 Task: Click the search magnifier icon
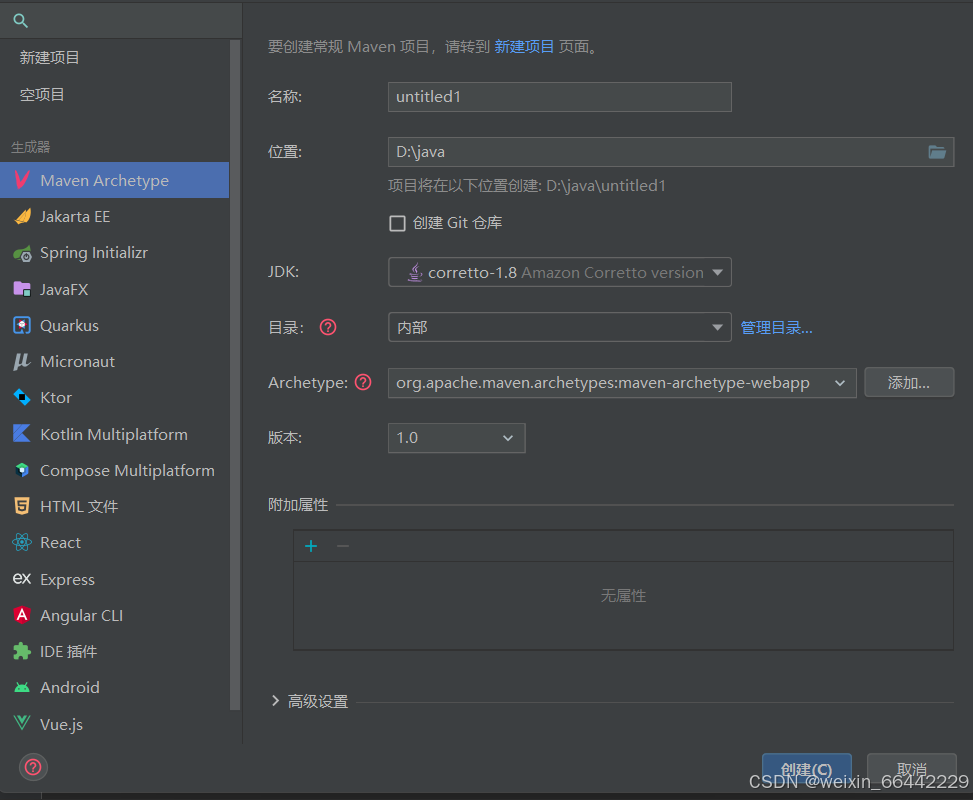20,20
